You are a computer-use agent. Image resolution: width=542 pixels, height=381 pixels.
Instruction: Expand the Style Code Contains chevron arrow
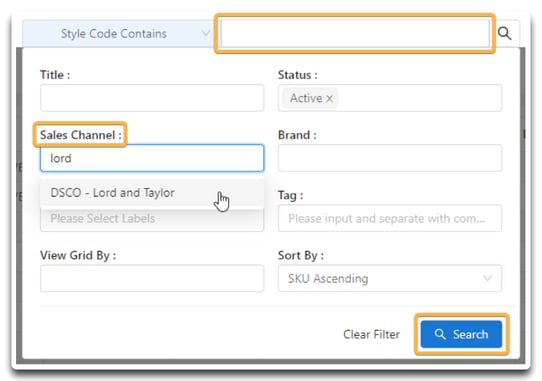point(206,33)
